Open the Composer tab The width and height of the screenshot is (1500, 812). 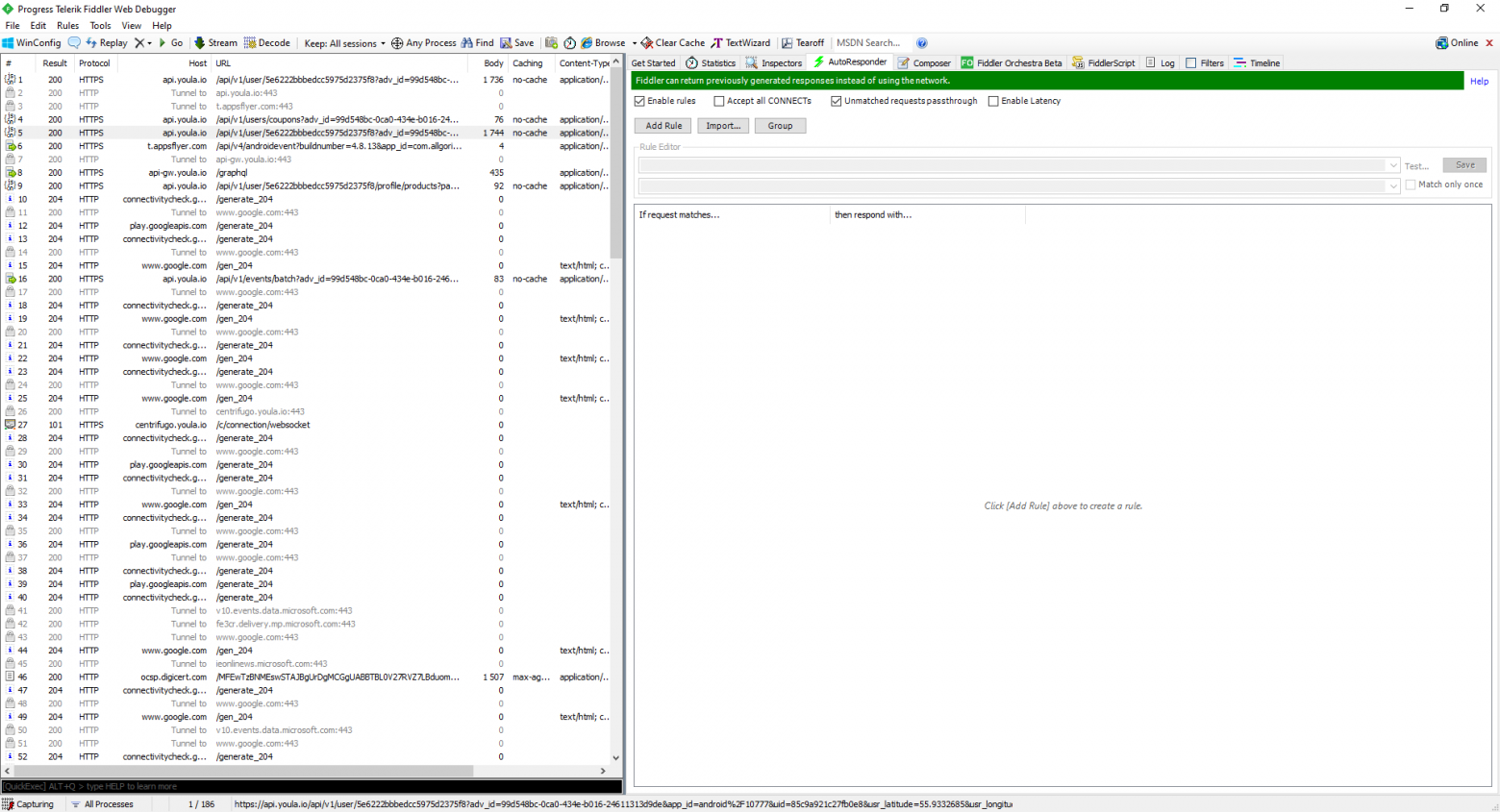tap(924, 63)
